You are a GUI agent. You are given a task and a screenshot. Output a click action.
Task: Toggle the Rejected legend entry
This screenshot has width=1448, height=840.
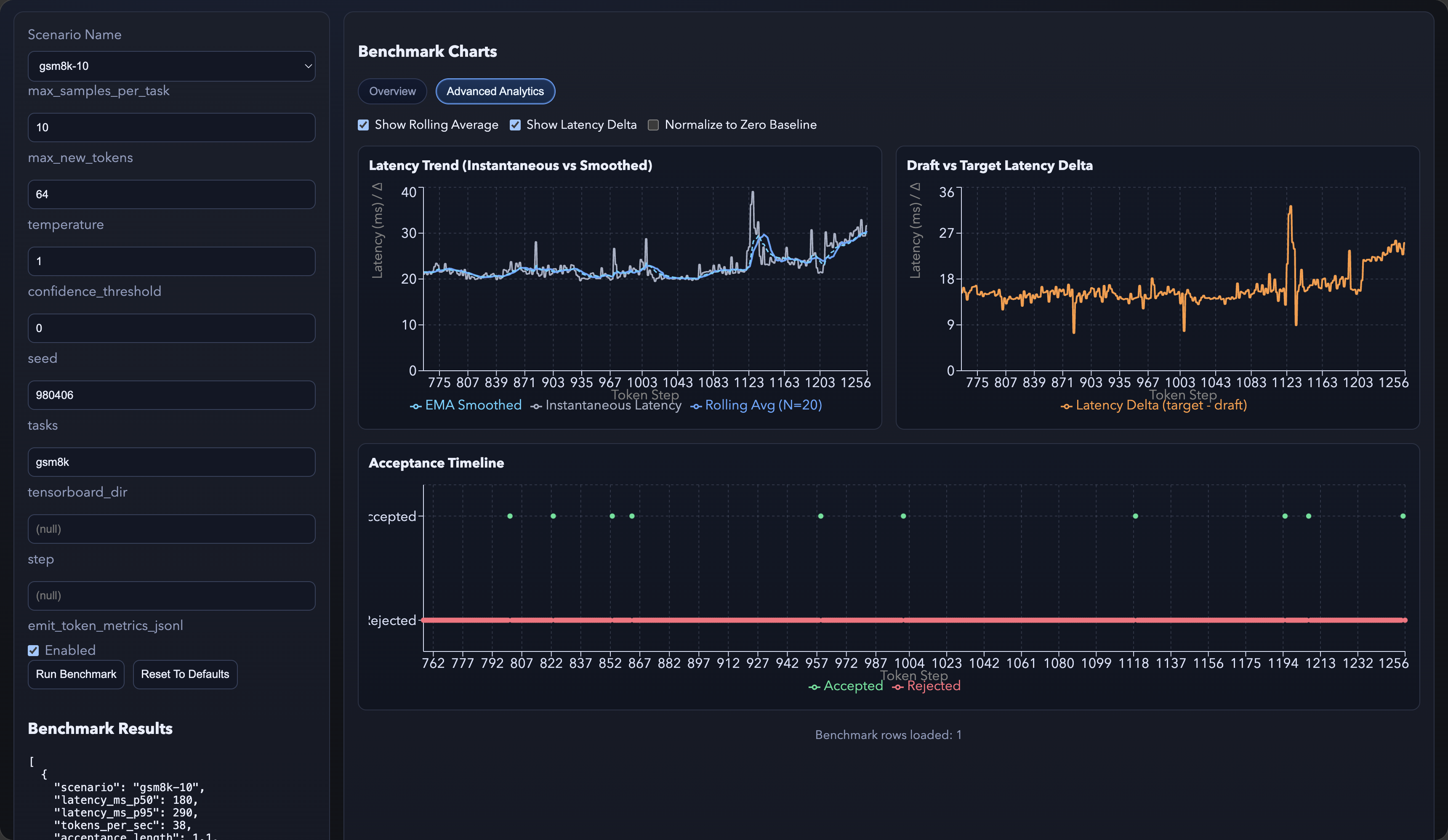926,686
